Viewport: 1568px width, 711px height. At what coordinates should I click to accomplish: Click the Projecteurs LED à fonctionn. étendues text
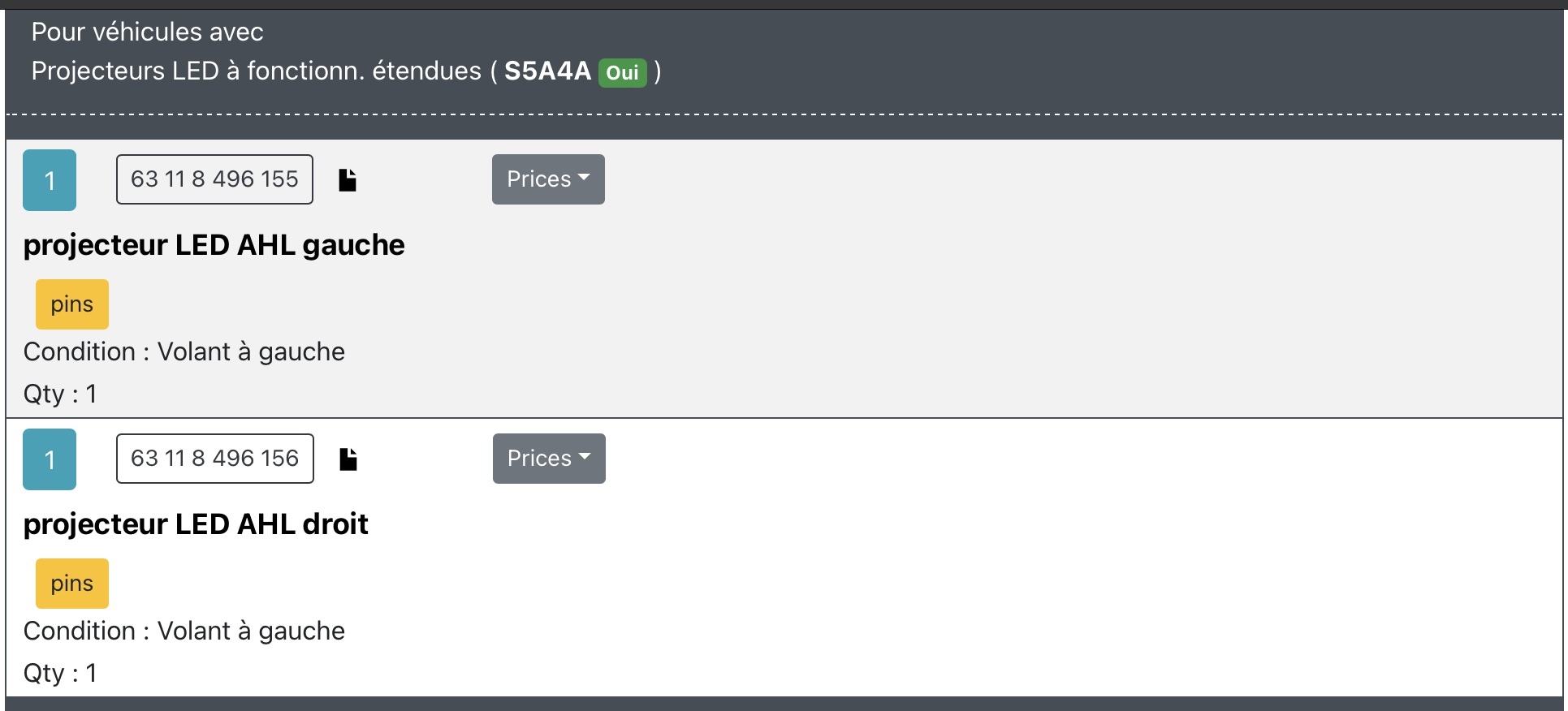tap(256, 71)
